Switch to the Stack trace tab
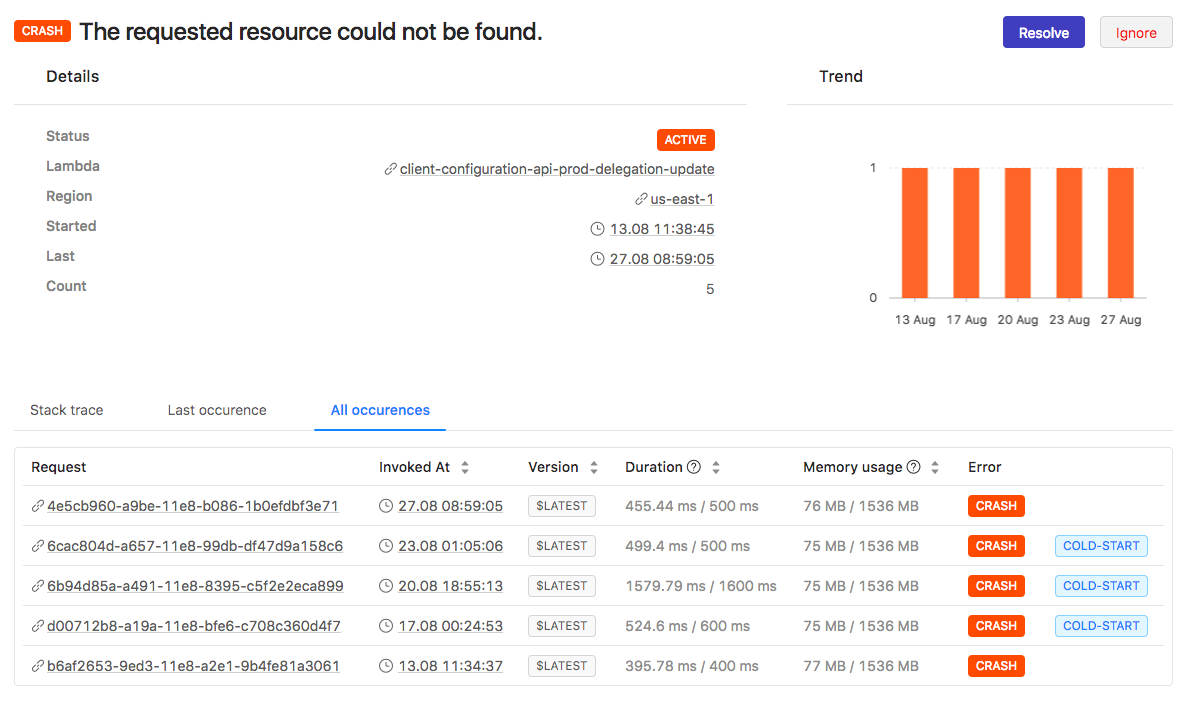The image size is (1192, 706). [67, 410]
